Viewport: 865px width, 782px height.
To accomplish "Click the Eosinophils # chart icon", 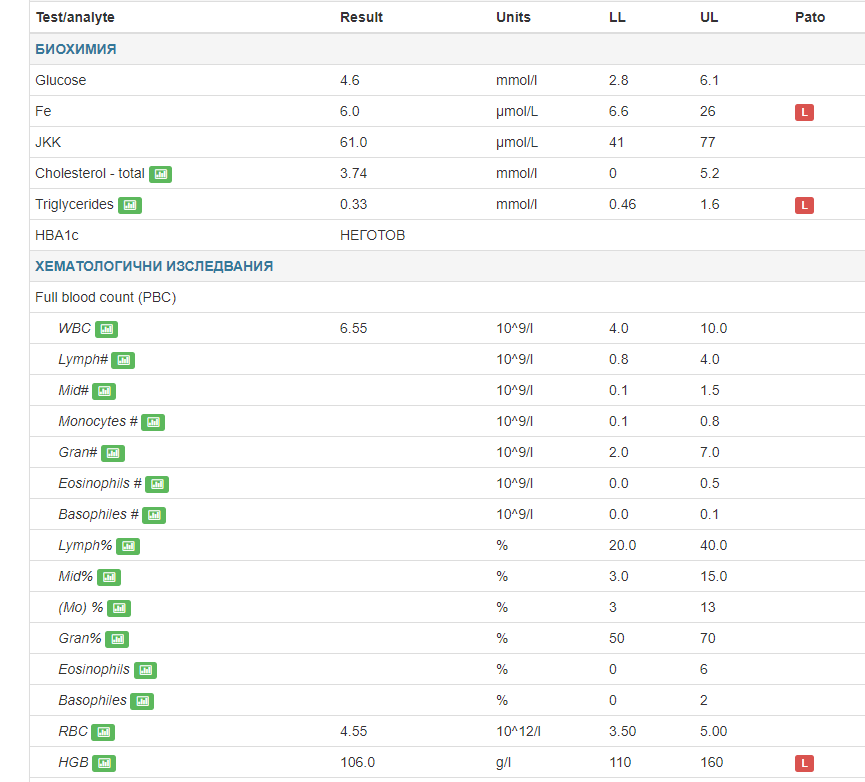I will pyautogui.click(x=157, y=484).
